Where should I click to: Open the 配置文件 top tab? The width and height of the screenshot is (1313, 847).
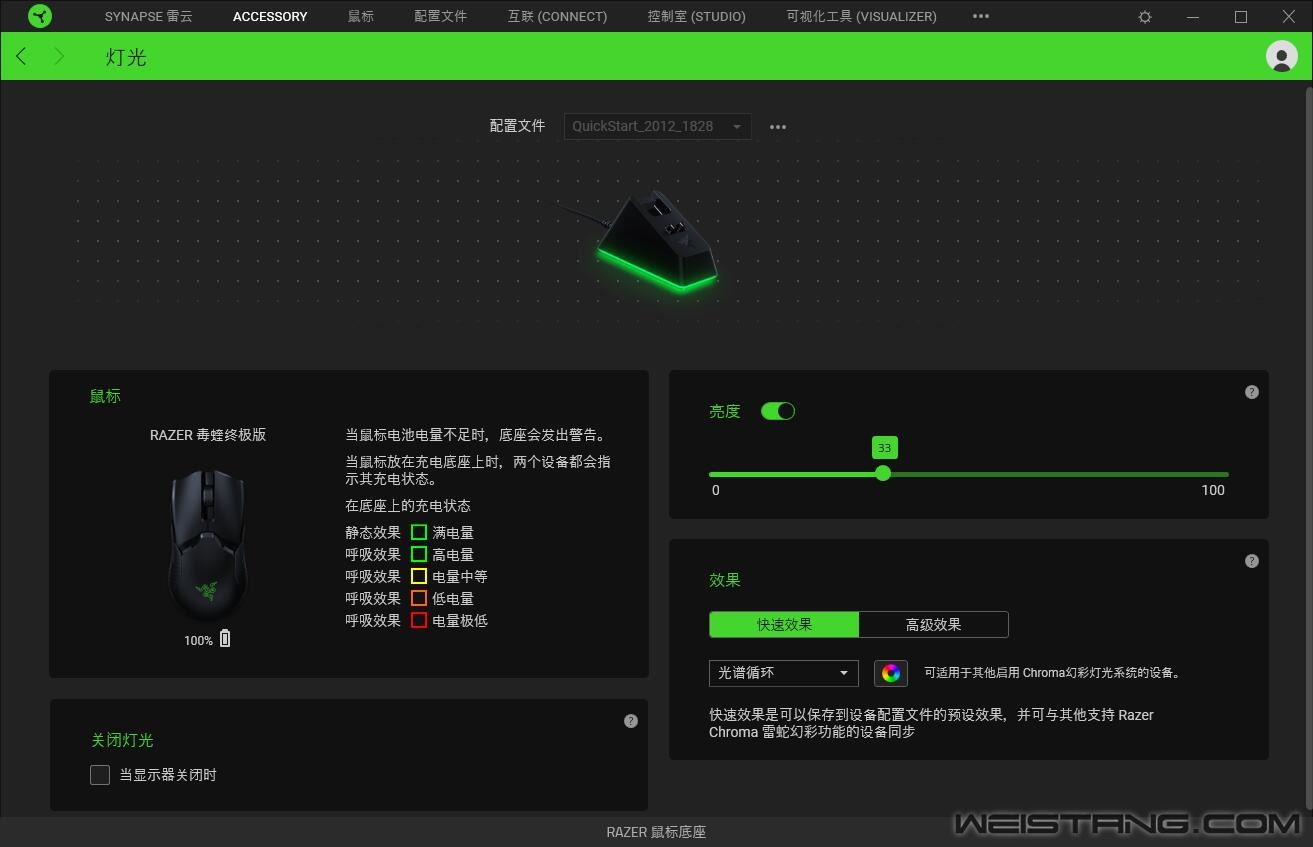tap(441, 16)
